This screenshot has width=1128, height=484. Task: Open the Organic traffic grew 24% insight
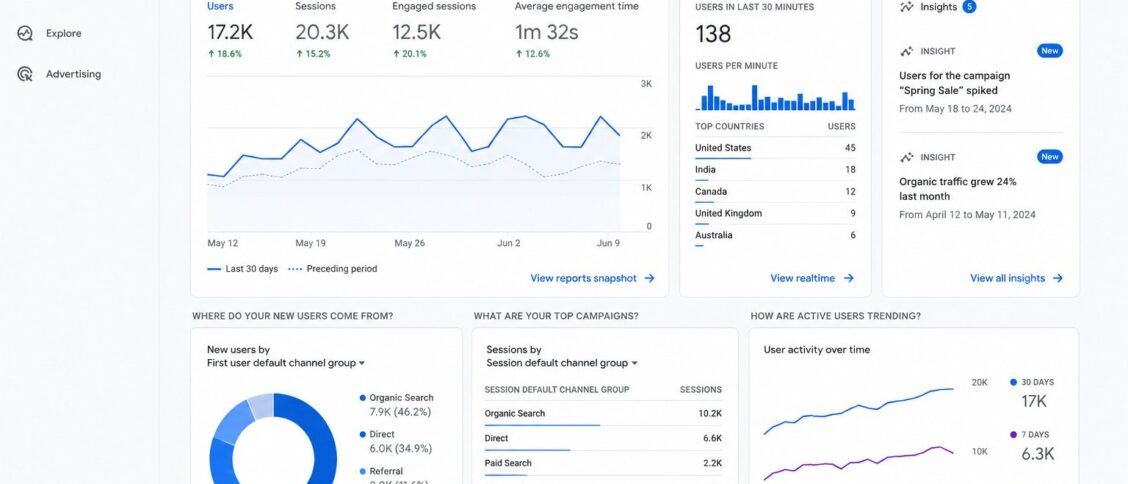[x=958, y=189]
